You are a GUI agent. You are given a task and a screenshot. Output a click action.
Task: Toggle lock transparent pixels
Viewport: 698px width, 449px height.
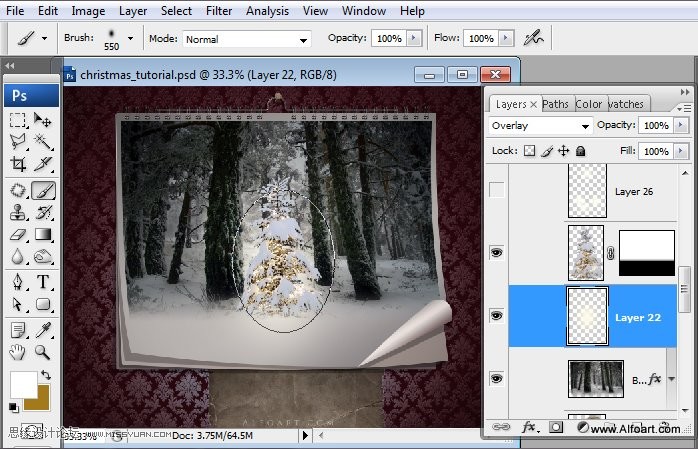(x=529, y=151)
